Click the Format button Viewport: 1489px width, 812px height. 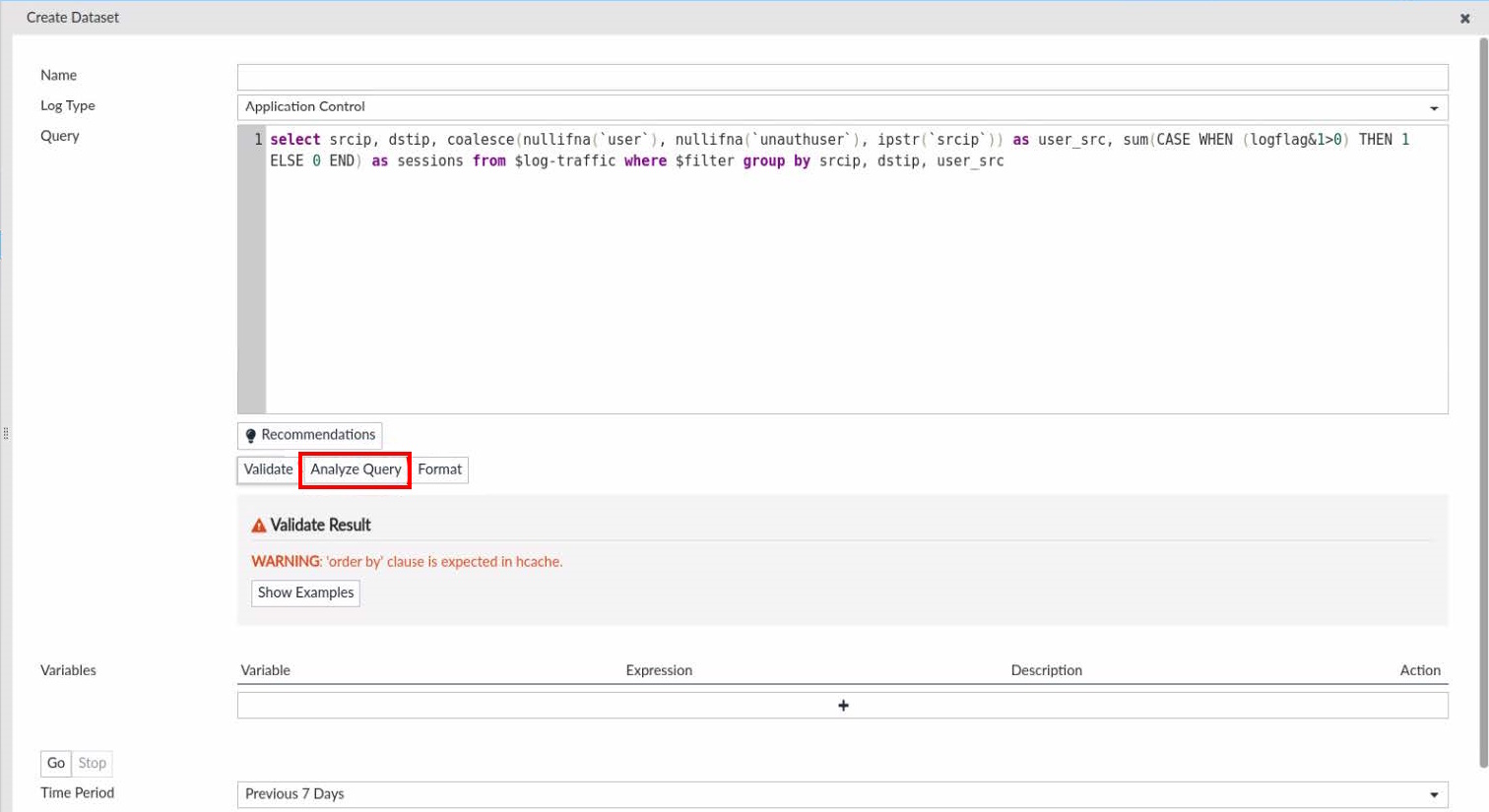(439, 469)
